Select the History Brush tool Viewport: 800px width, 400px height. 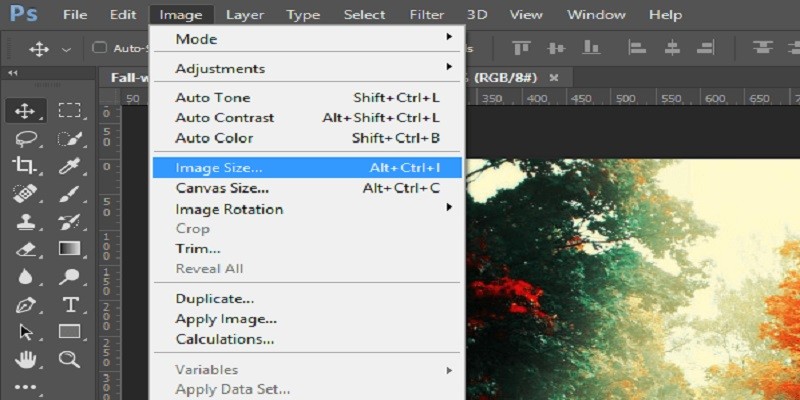(x=69, y=221)
